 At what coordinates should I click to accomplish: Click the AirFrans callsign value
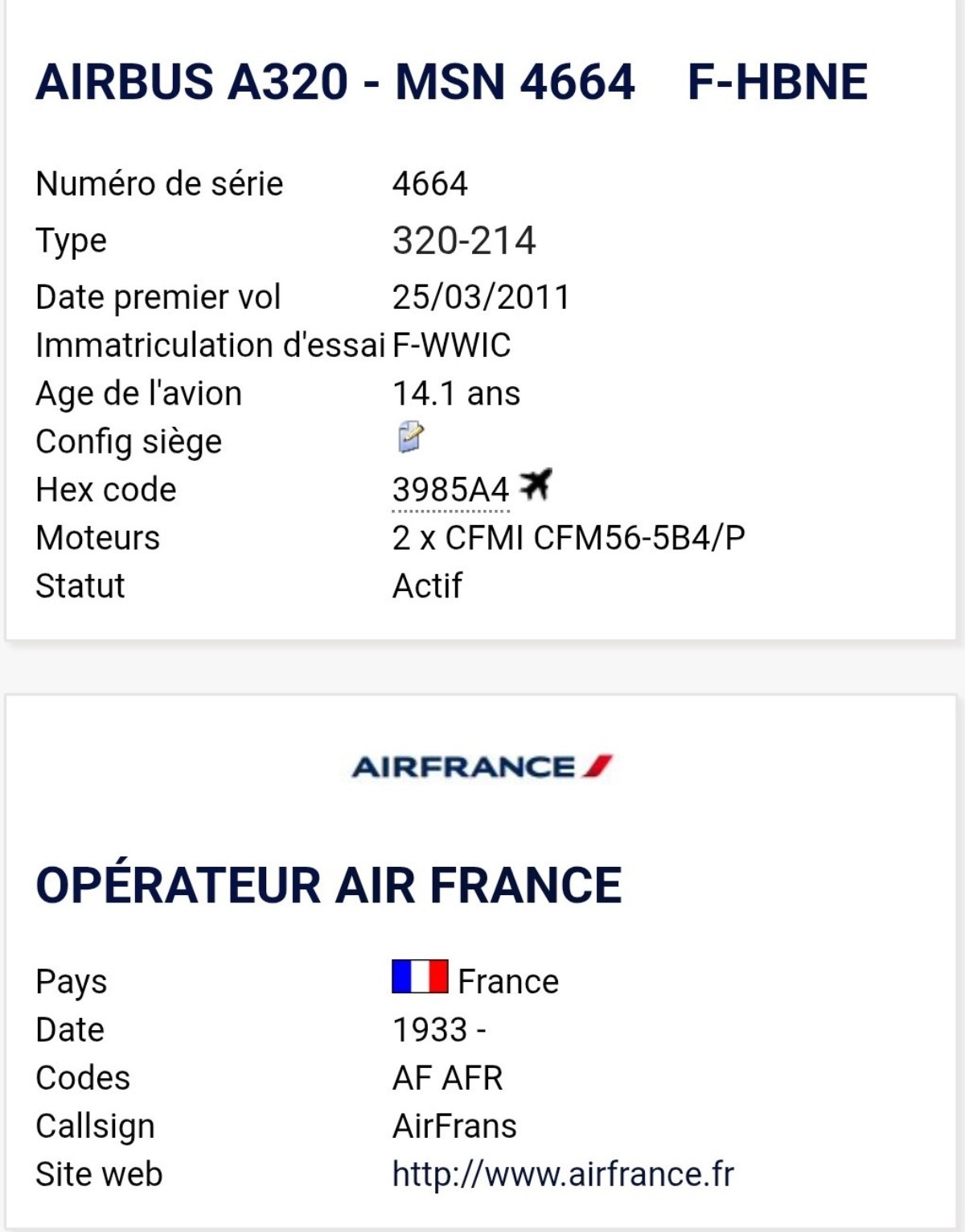454,1126
